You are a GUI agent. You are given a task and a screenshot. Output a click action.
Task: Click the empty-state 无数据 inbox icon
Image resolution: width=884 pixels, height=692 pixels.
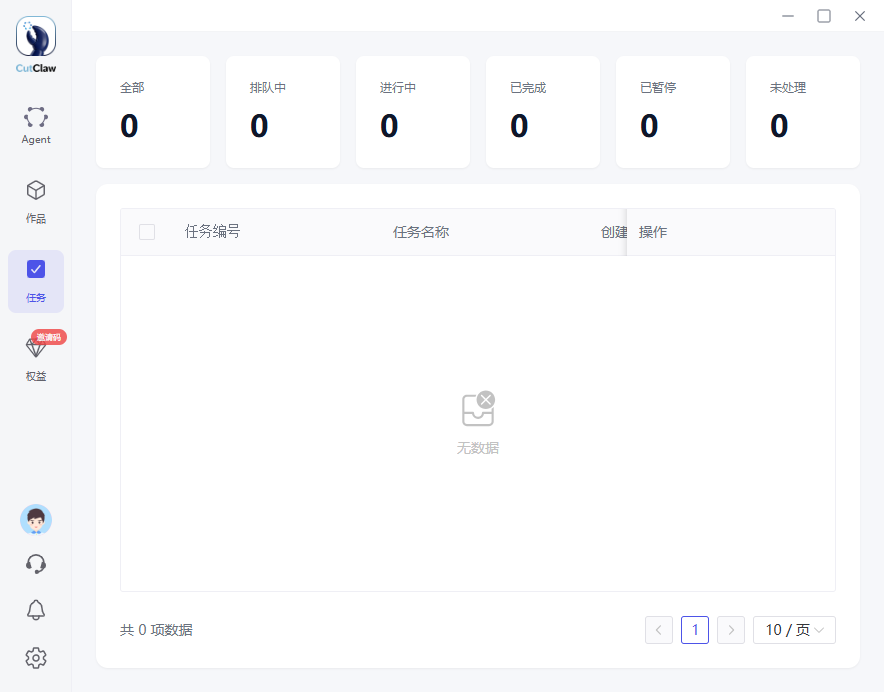[478, 409]
